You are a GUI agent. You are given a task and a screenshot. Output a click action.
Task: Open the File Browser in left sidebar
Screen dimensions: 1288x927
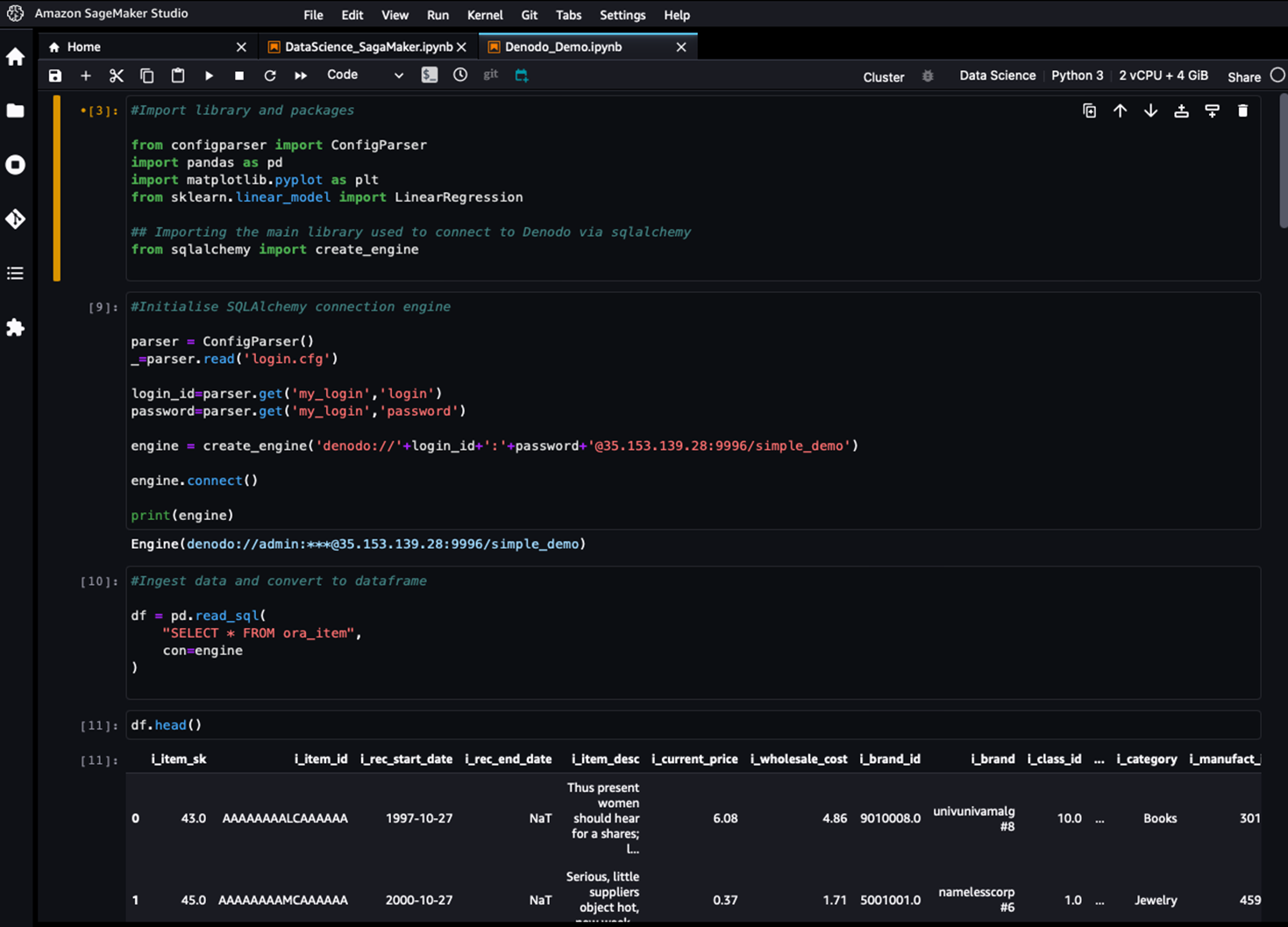click(x=16, y=111)
